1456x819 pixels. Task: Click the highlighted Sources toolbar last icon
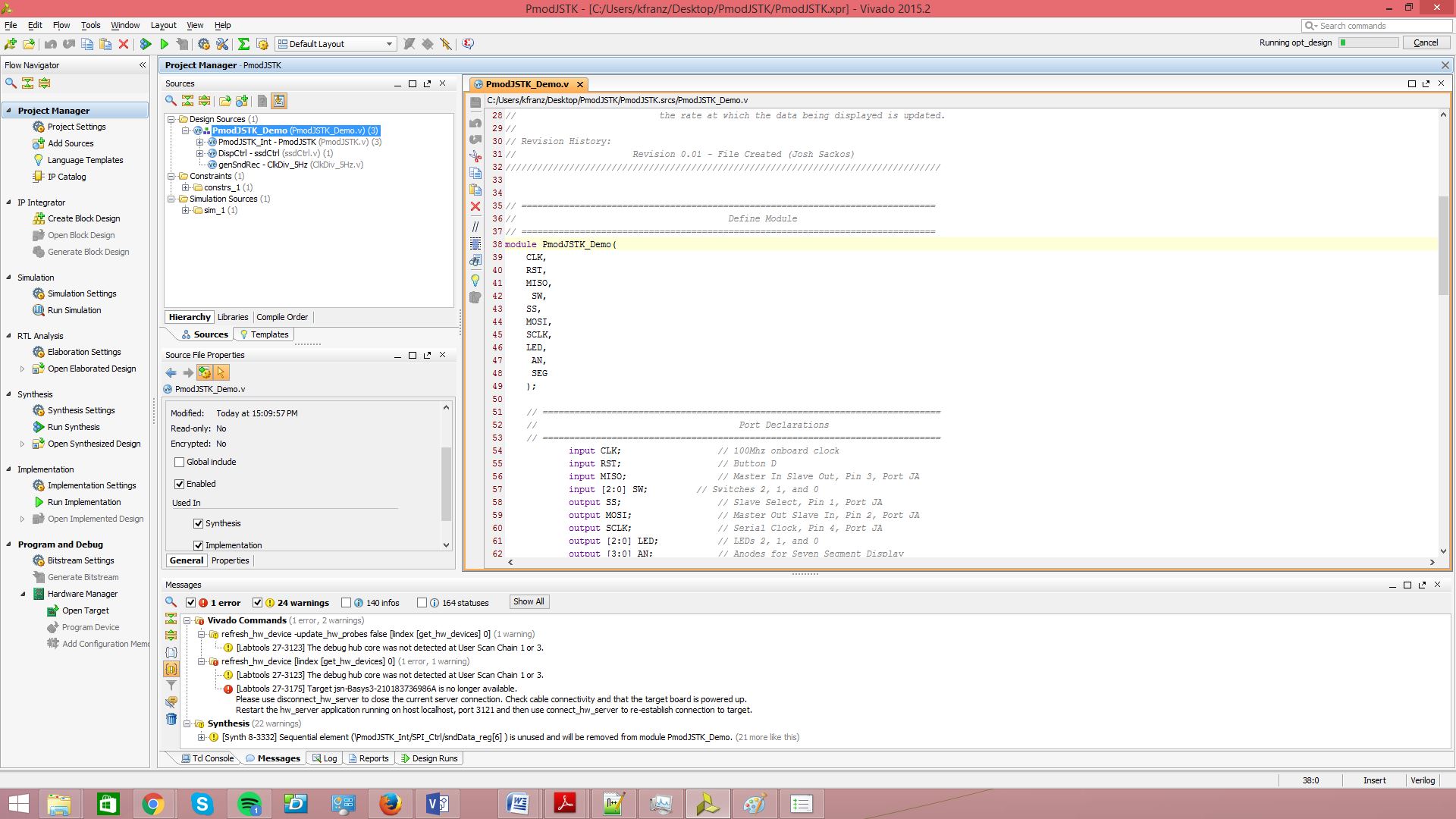[x=278, y=101]
